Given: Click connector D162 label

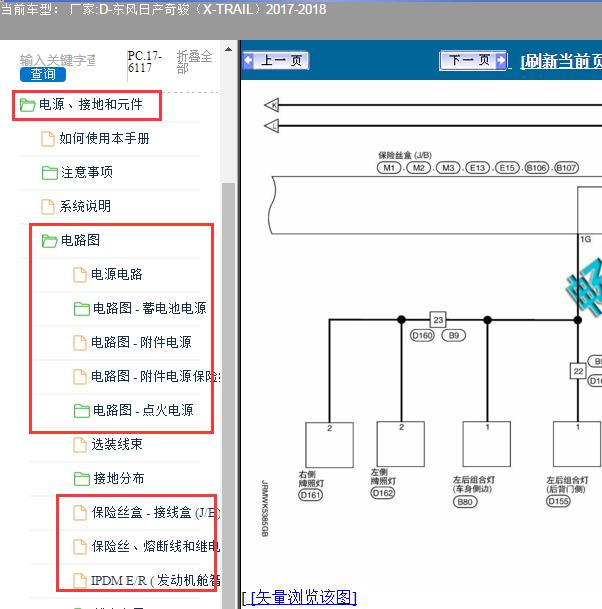Looking at the screenshot, I should click(x=383, y=493).
